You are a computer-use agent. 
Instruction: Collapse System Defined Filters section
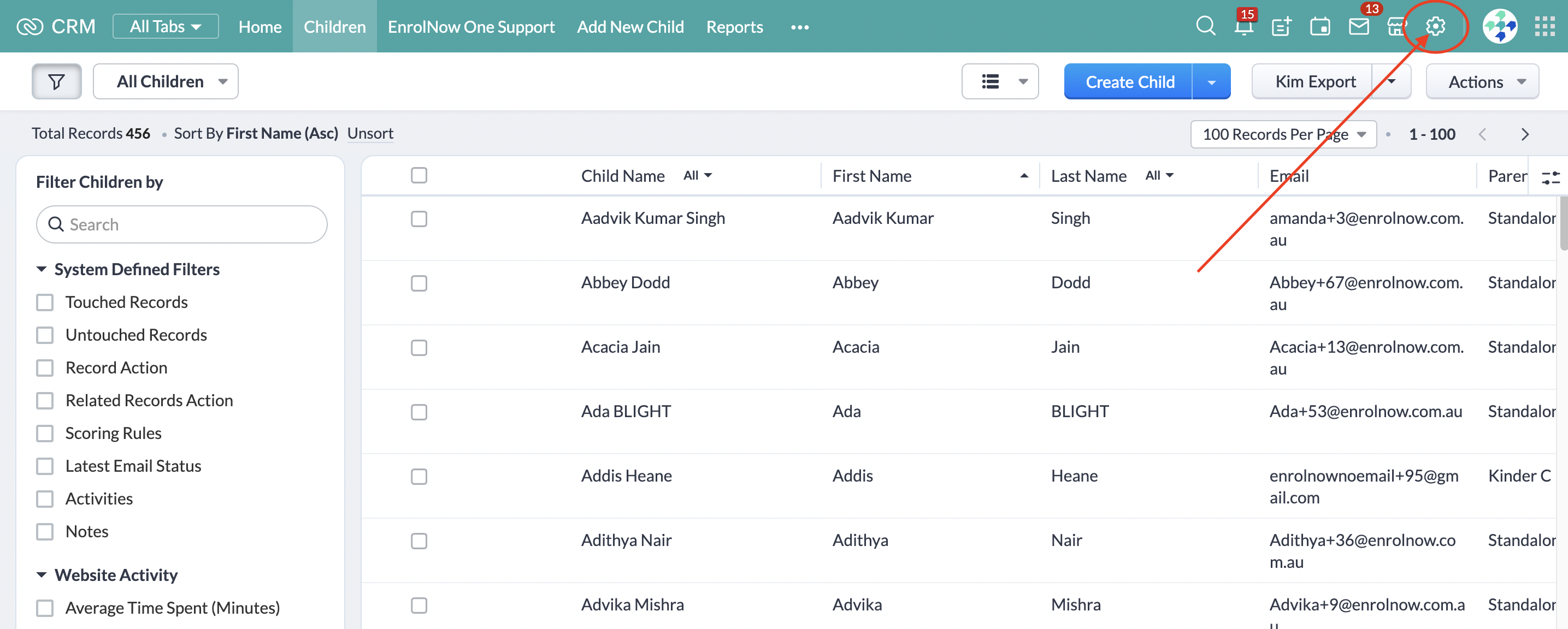(42, 269)
